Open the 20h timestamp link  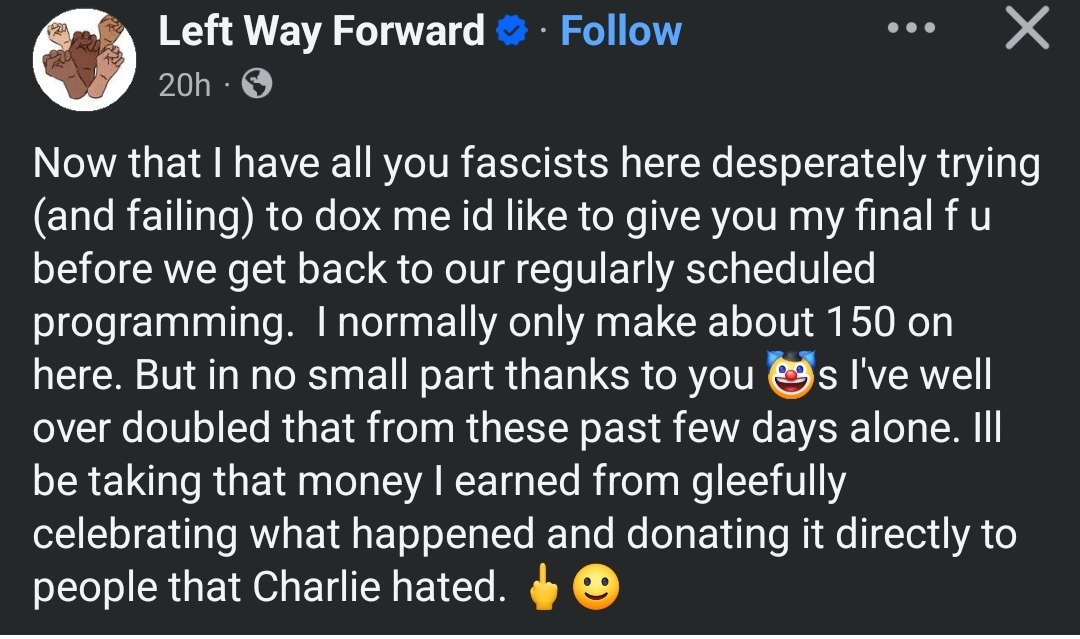coord(184,85)
